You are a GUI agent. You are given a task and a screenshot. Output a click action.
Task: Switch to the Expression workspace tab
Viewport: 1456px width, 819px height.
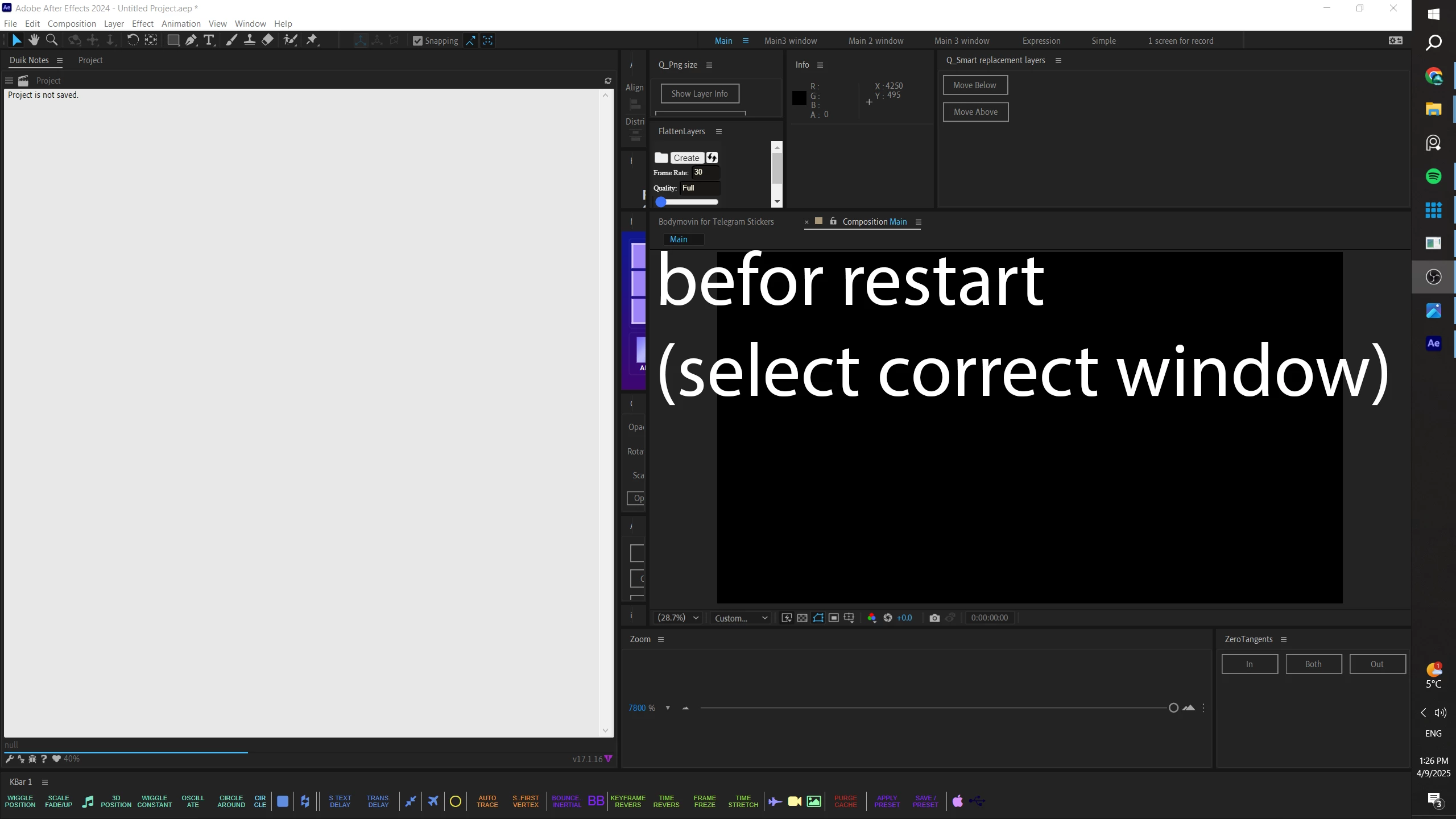click(1041, 41)
